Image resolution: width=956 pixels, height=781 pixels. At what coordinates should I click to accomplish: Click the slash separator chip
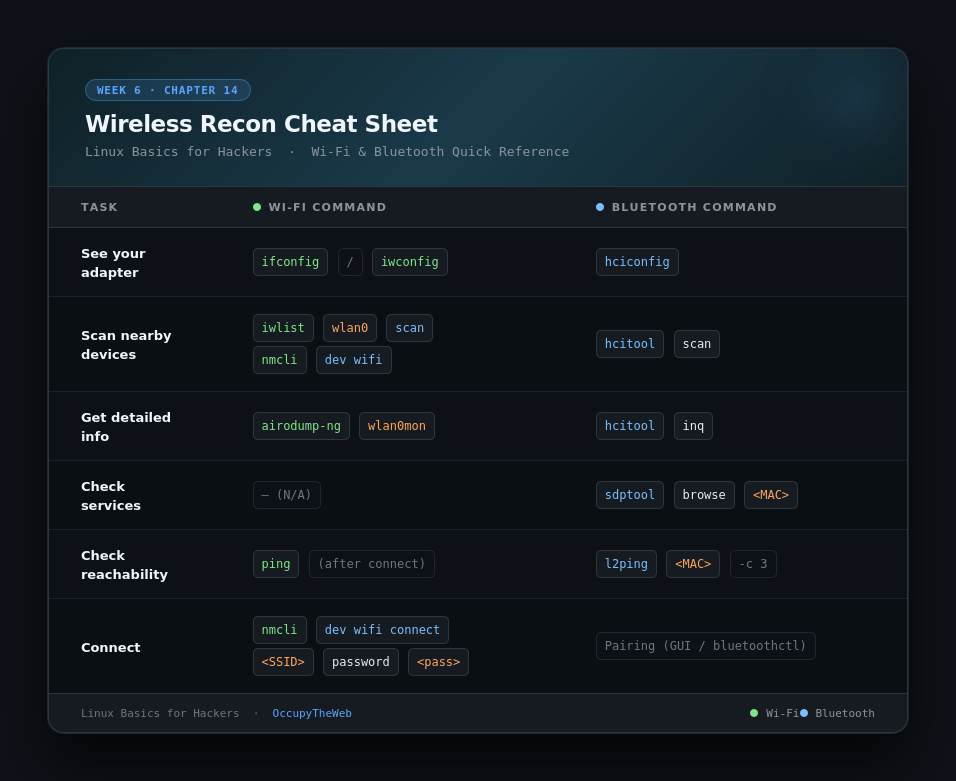[350, 262]
